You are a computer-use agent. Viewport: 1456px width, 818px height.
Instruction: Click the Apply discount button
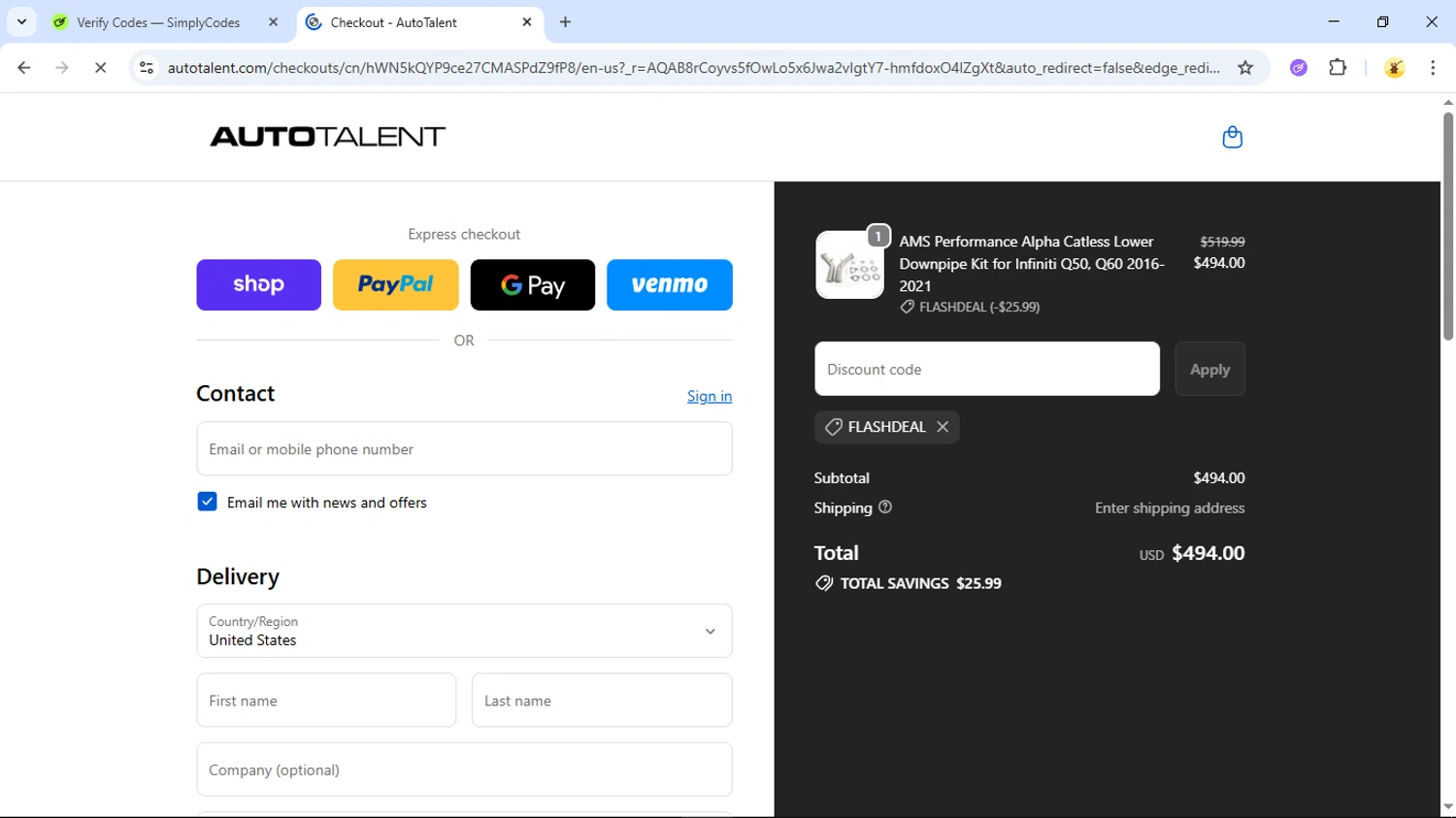tap(1209, 369)
